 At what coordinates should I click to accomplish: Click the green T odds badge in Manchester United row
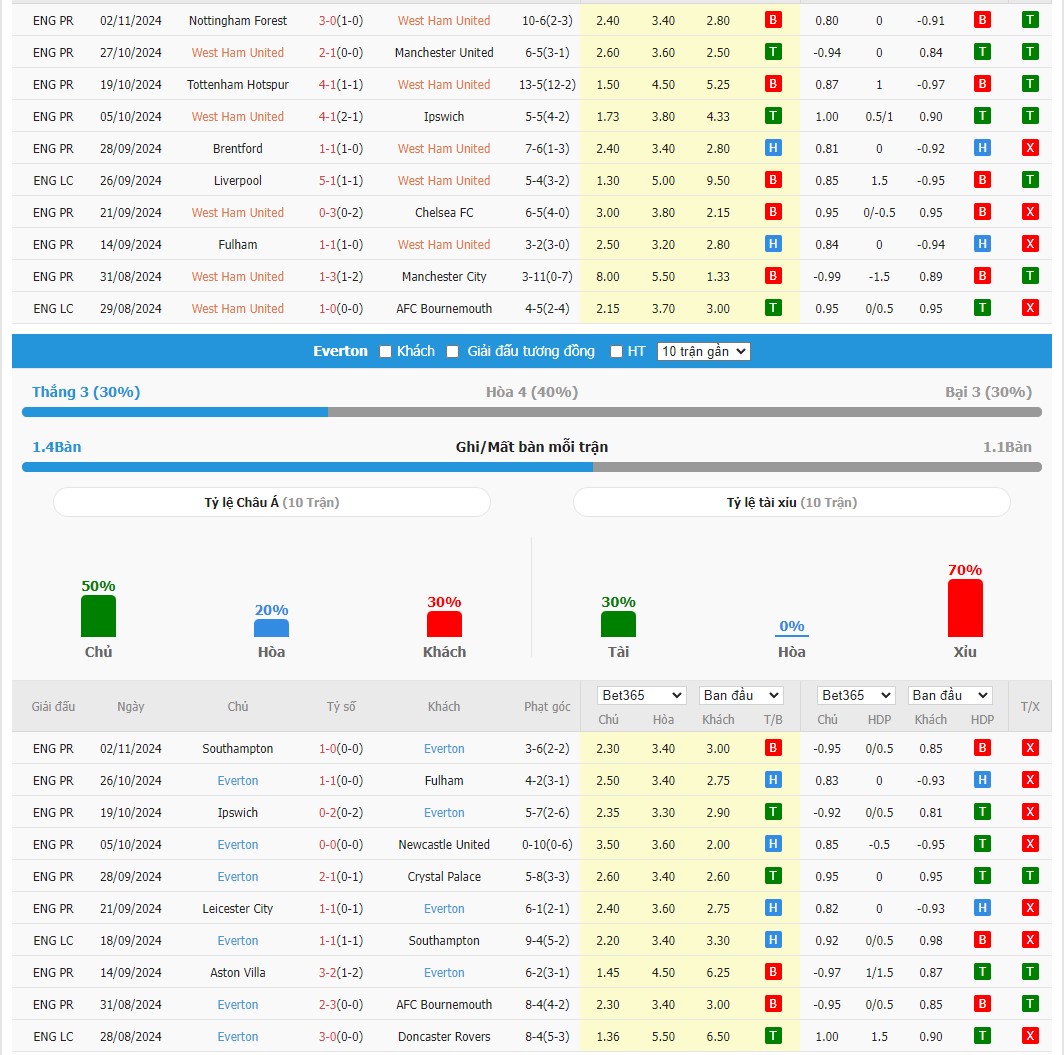[x=773, y=52]
